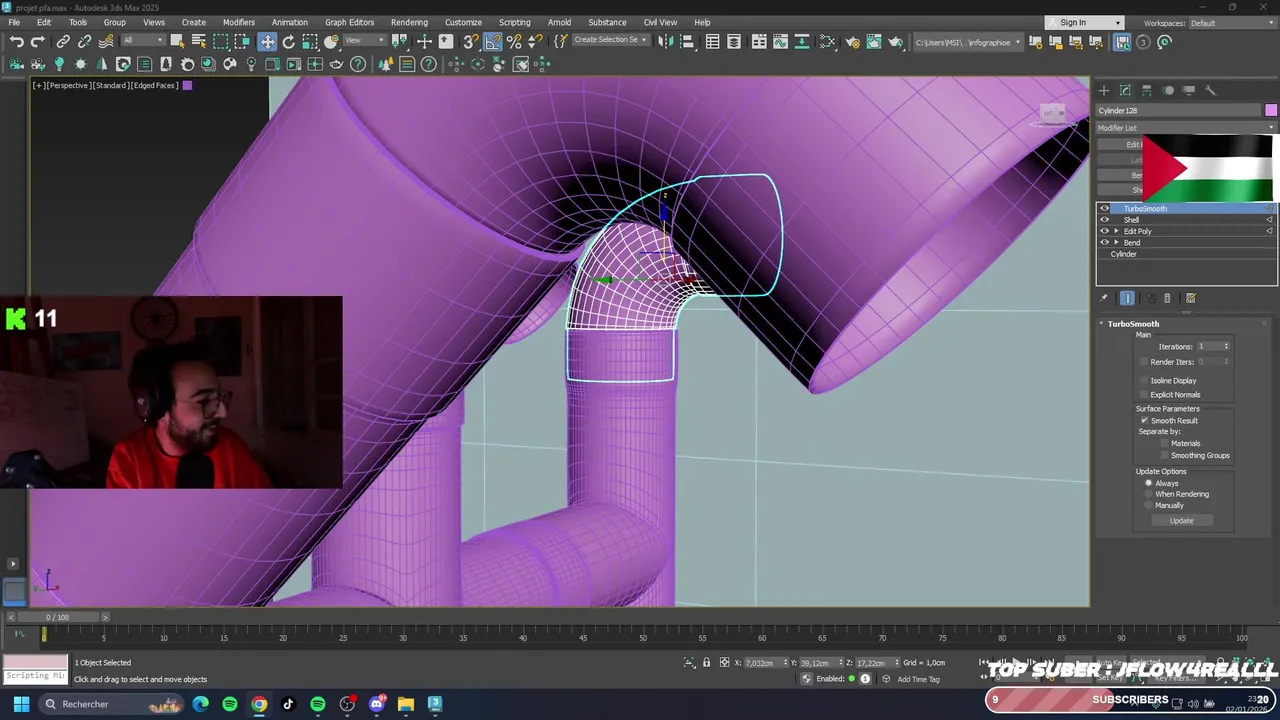Activate the Bind to Space Warp tool
Screen dimensions: 1280x720
(x=106, y=42)
